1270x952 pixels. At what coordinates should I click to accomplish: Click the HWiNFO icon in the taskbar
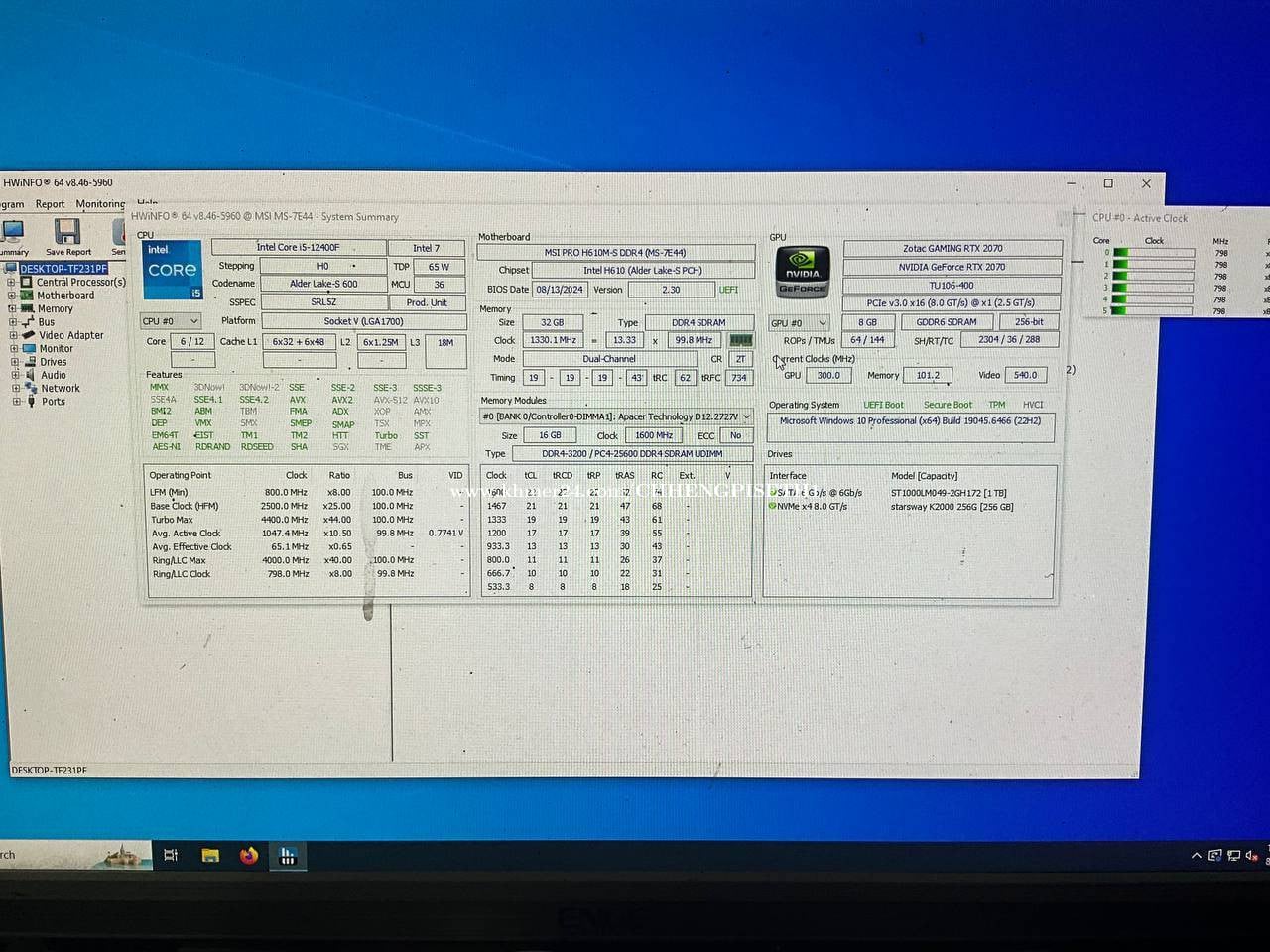[x=288, y=856]
